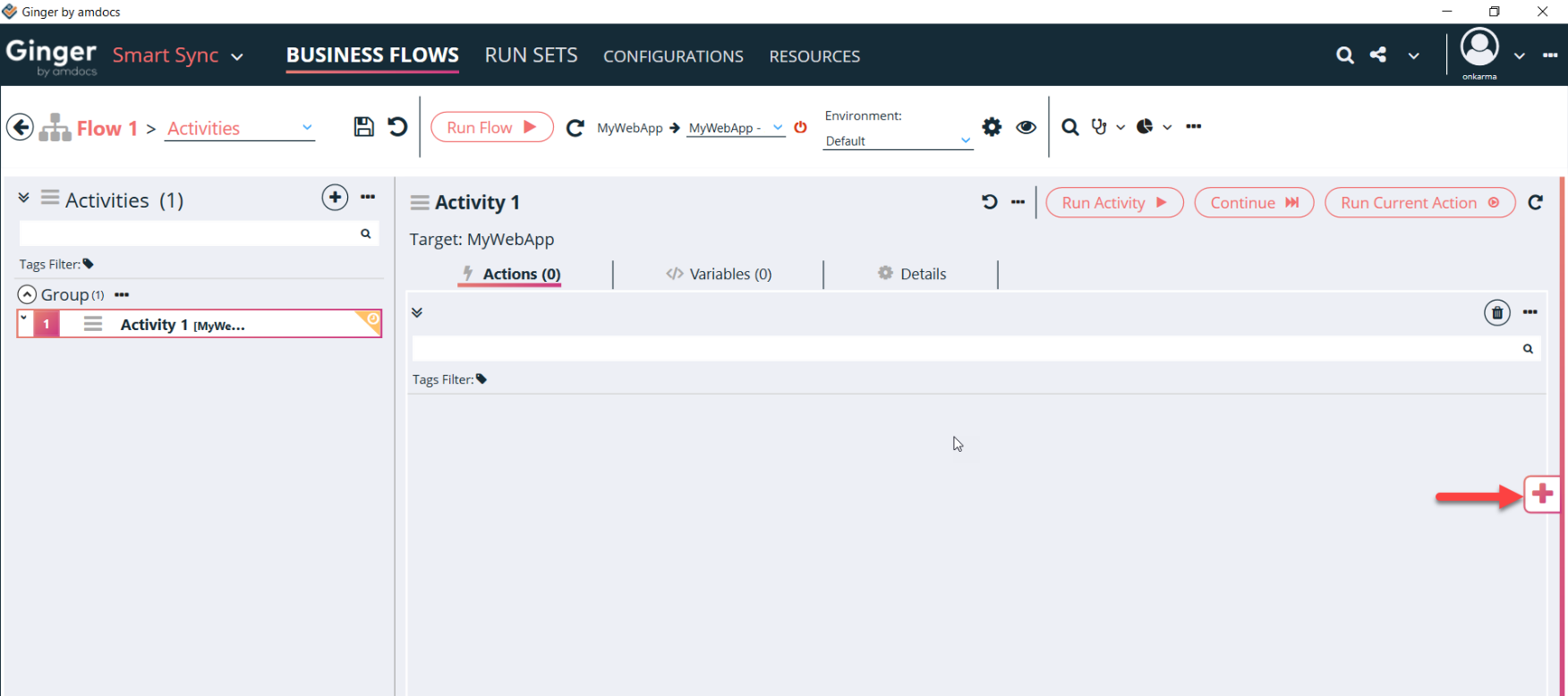
Task: Toggle the eye visibility icon in toolbar
Action: coord(1026,127)
